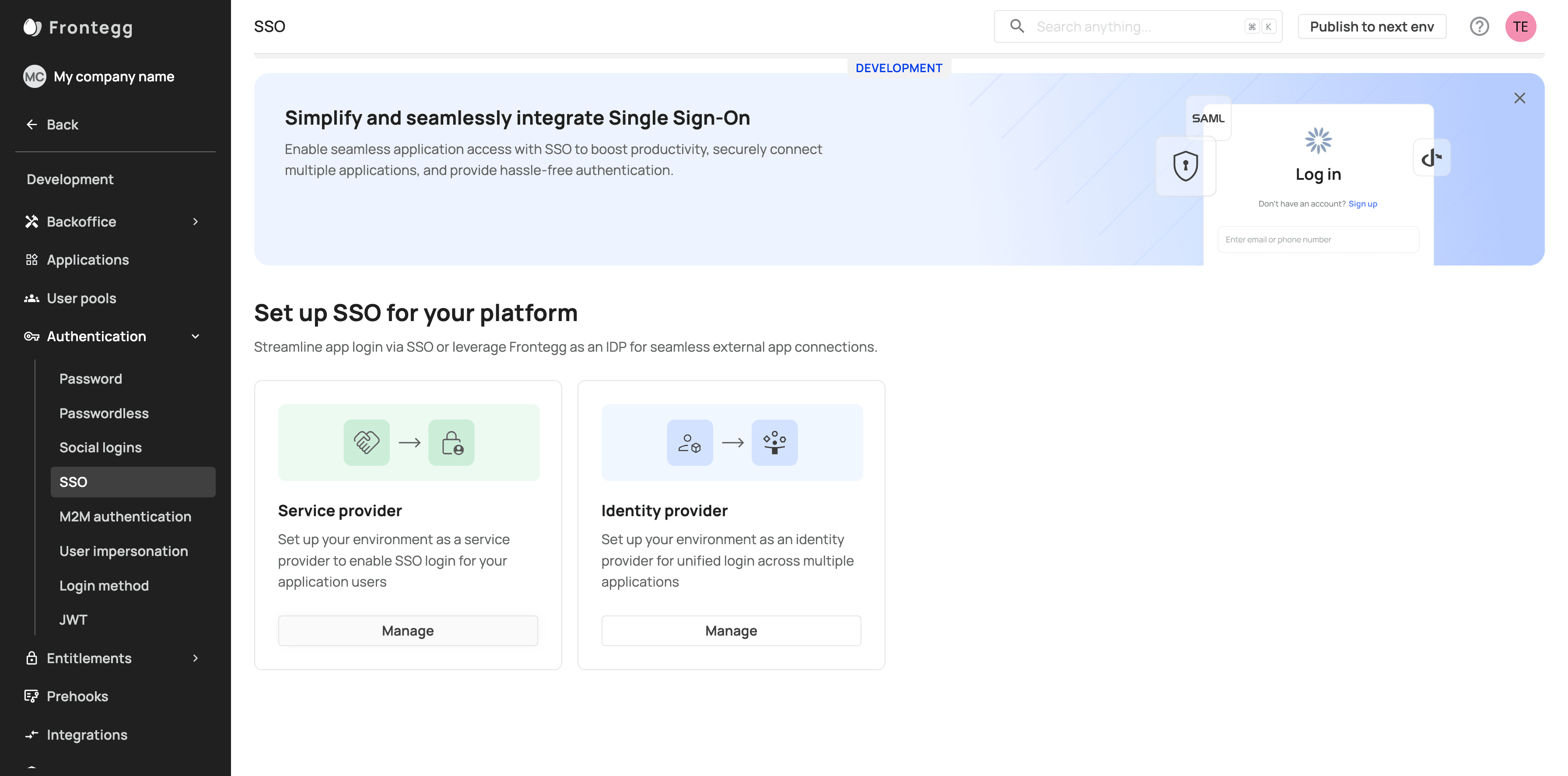Click My company name text
1568x776 pixels.
pos(114,77)
